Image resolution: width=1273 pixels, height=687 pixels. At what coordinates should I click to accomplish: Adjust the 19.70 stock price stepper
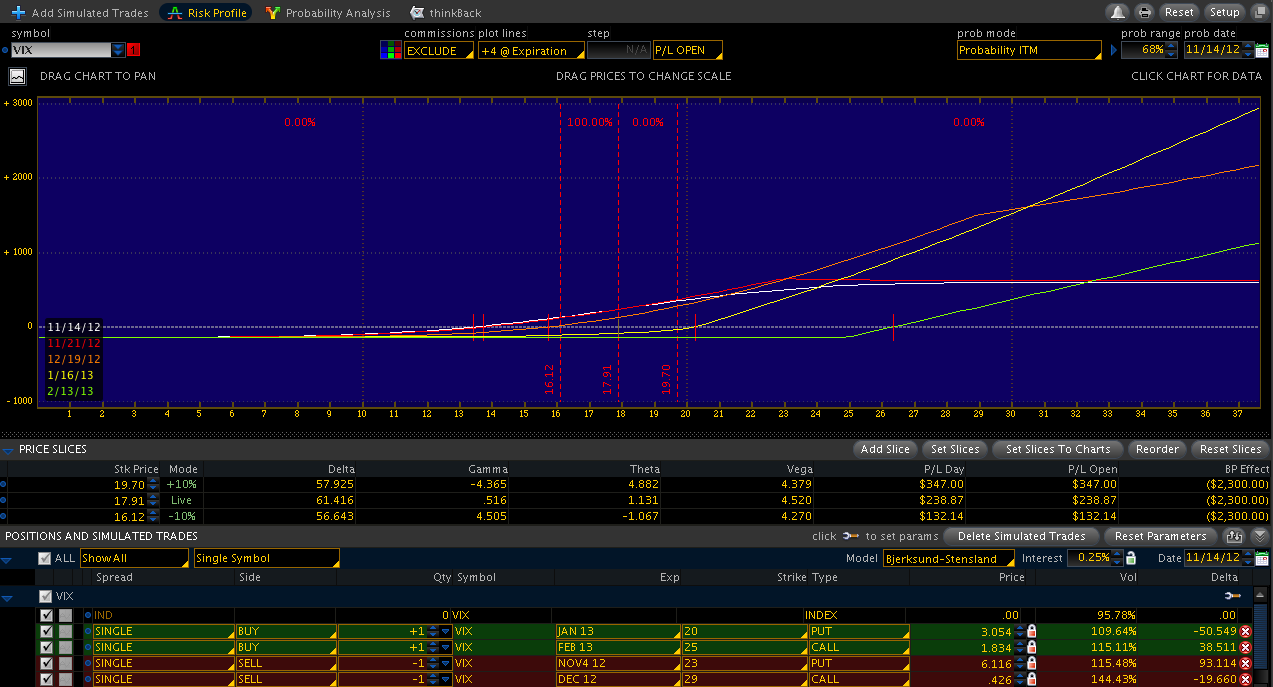coord(154,484)
